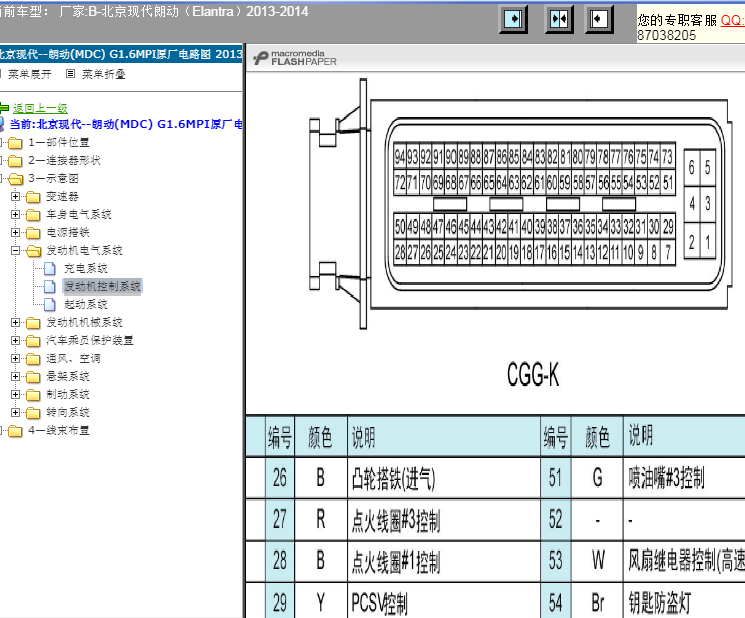
Task: Select the 1—部件位置 category
Action: pyautogui.click(x=59, y=143)
